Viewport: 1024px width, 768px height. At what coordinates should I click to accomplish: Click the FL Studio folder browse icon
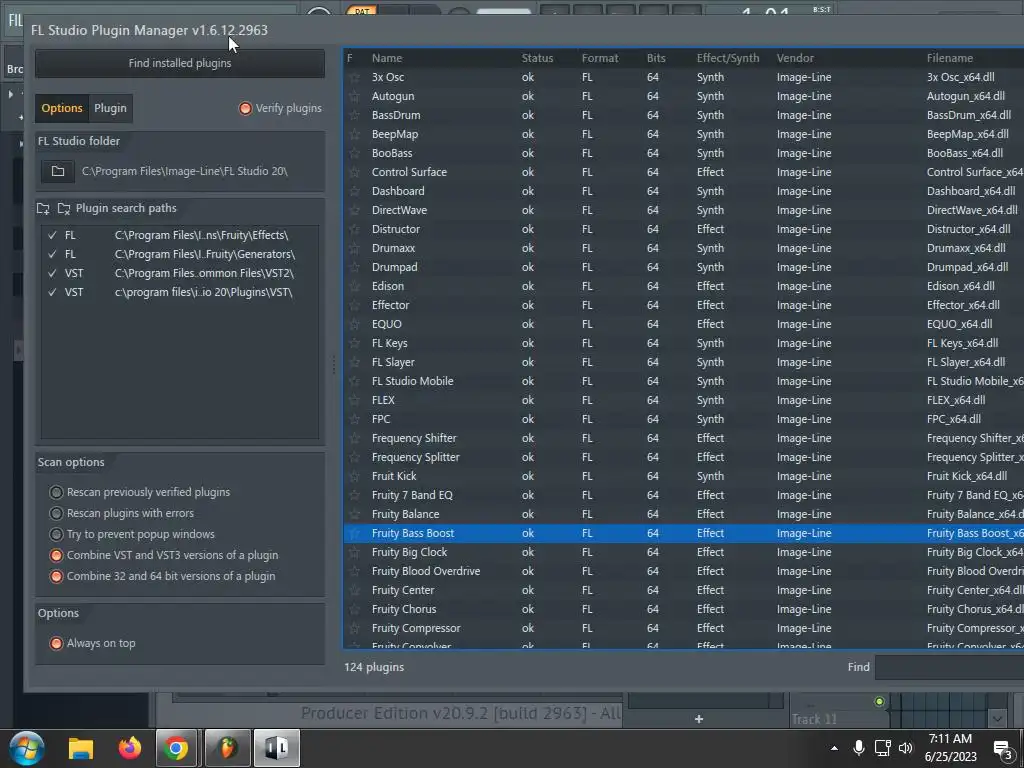coord(58,171)
